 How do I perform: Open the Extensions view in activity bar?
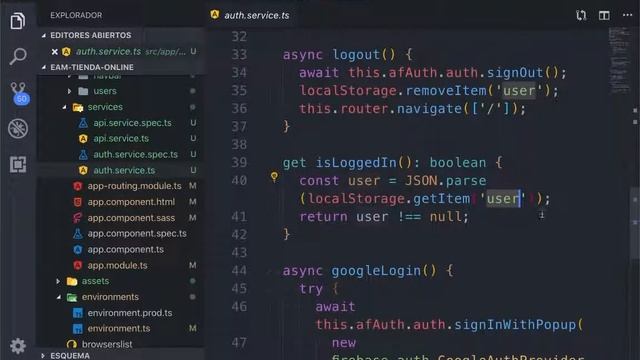click(x=18, y=164)
